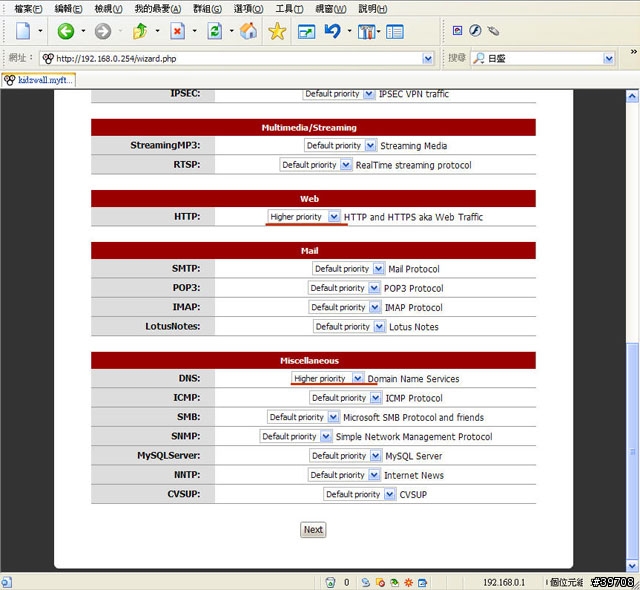
Task: Open the home page icon
Action: tap(249, 31)
